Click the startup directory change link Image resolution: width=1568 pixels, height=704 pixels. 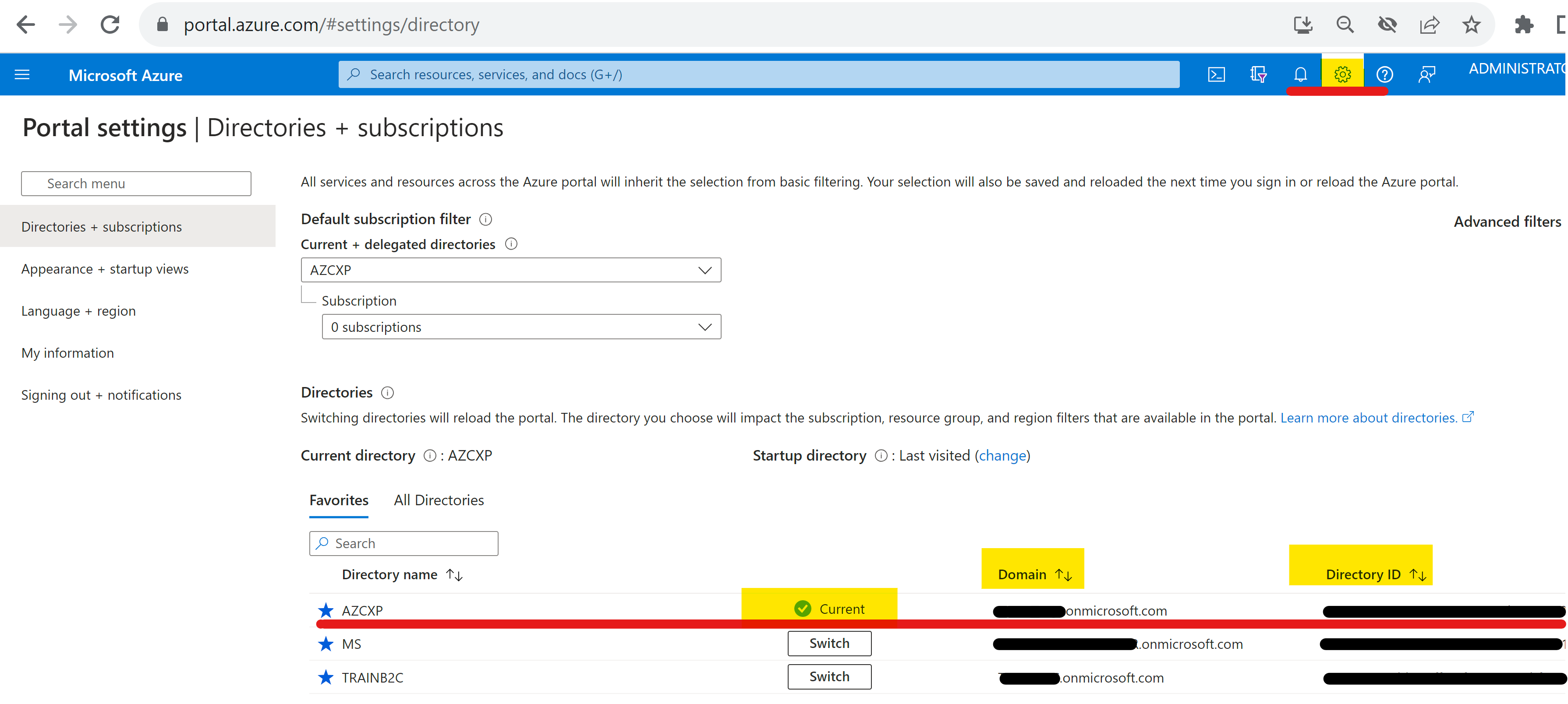[x=1002, y=456]
